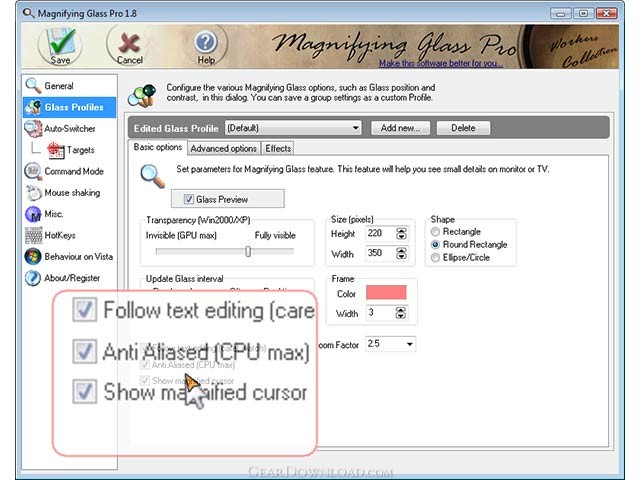Click the About/Register sidebar icon
The height and width of the screenshot is (480, 640).
[x=33, y=278]
